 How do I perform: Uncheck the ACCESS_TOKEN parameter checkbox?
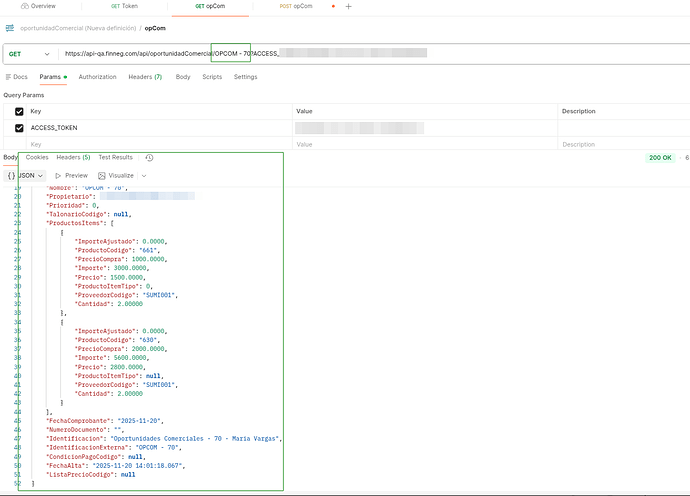tap(19, 128)
